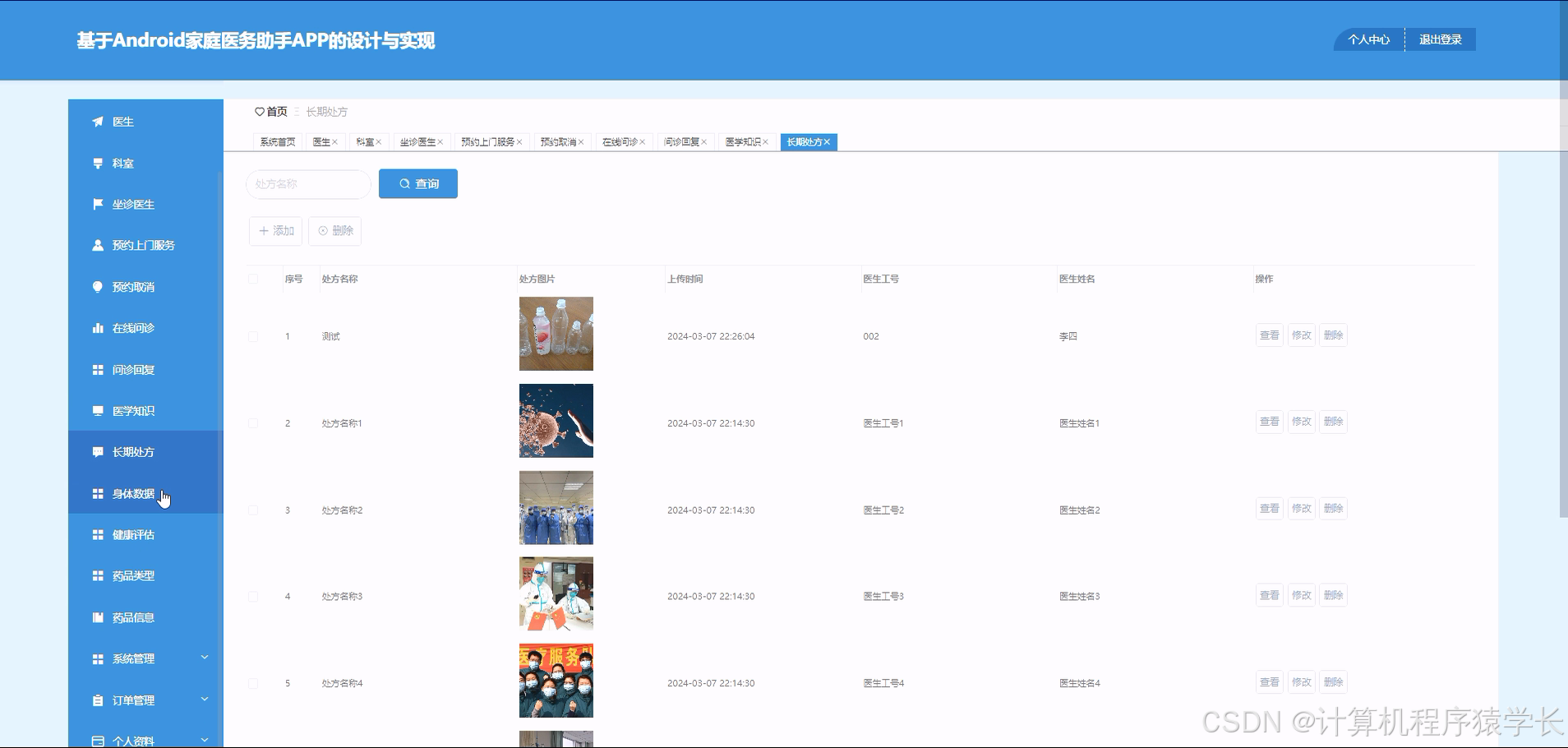Open the bottle image thumbnail for 测试

pyautogui.click(x=556, y=334)
